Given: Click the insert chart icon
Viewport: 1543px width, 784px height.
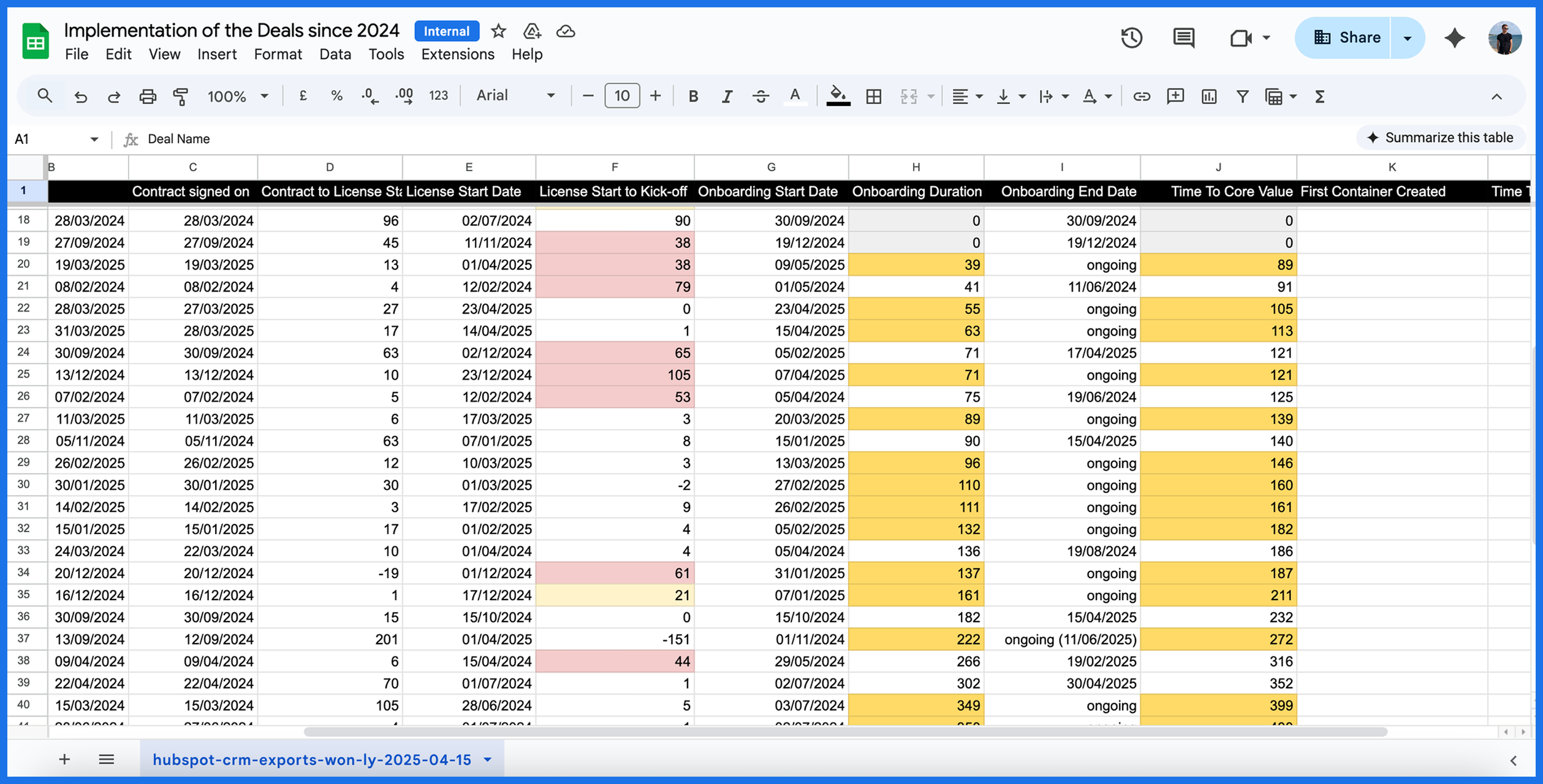Looking at the screenshot, I should pyautogui.click(x=1209, y=96).
